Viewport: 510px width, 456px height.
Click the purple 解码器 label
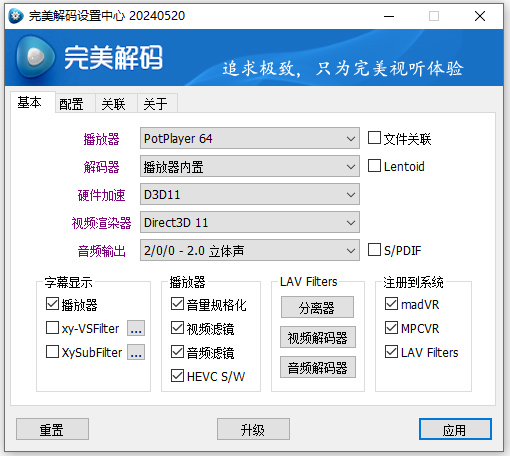point(101,167)
